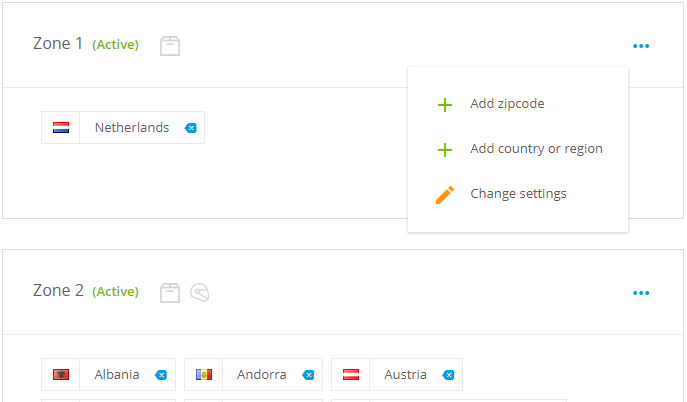Remove Austria from Zone 2

point(448,375)
